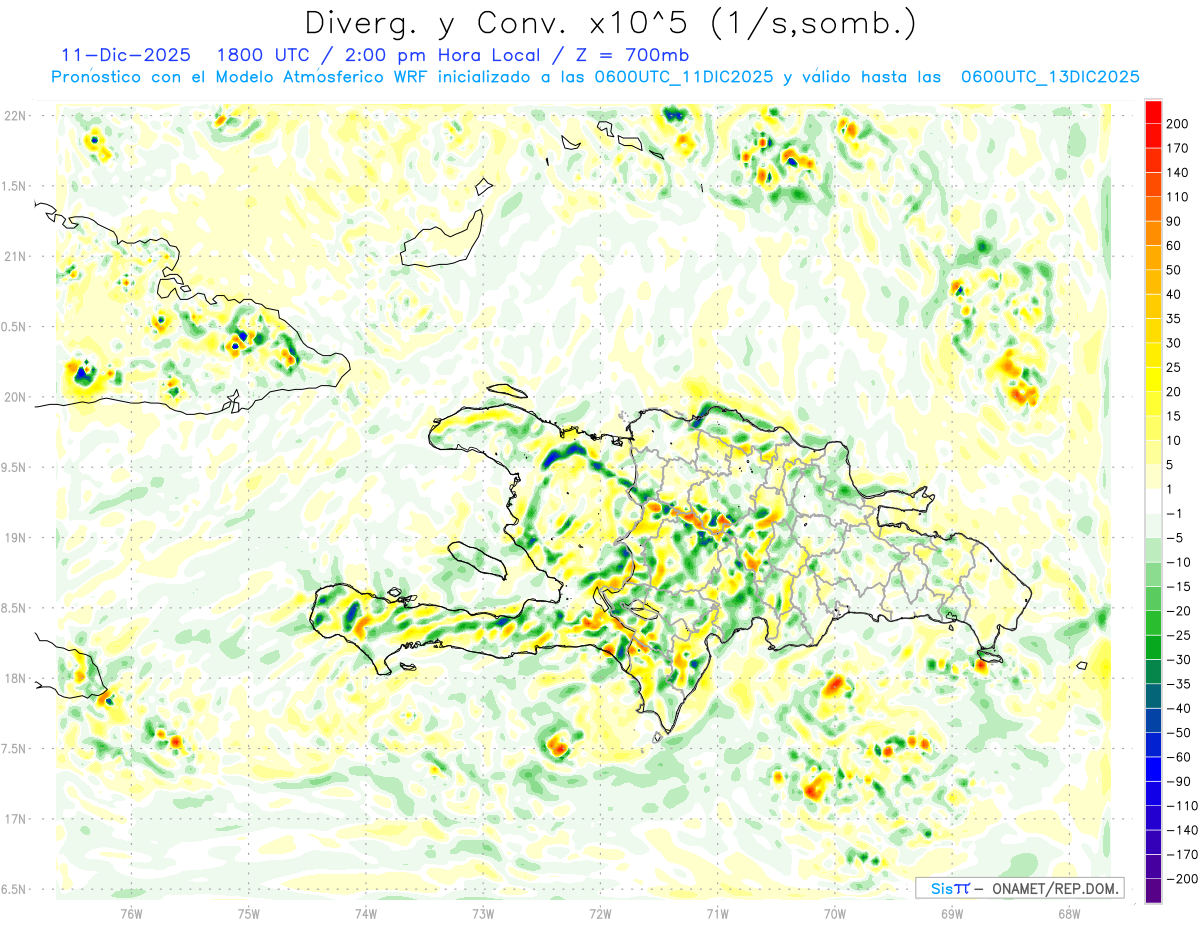
Task: Click the "68W" longitude label
Action: click(1069, 912)
